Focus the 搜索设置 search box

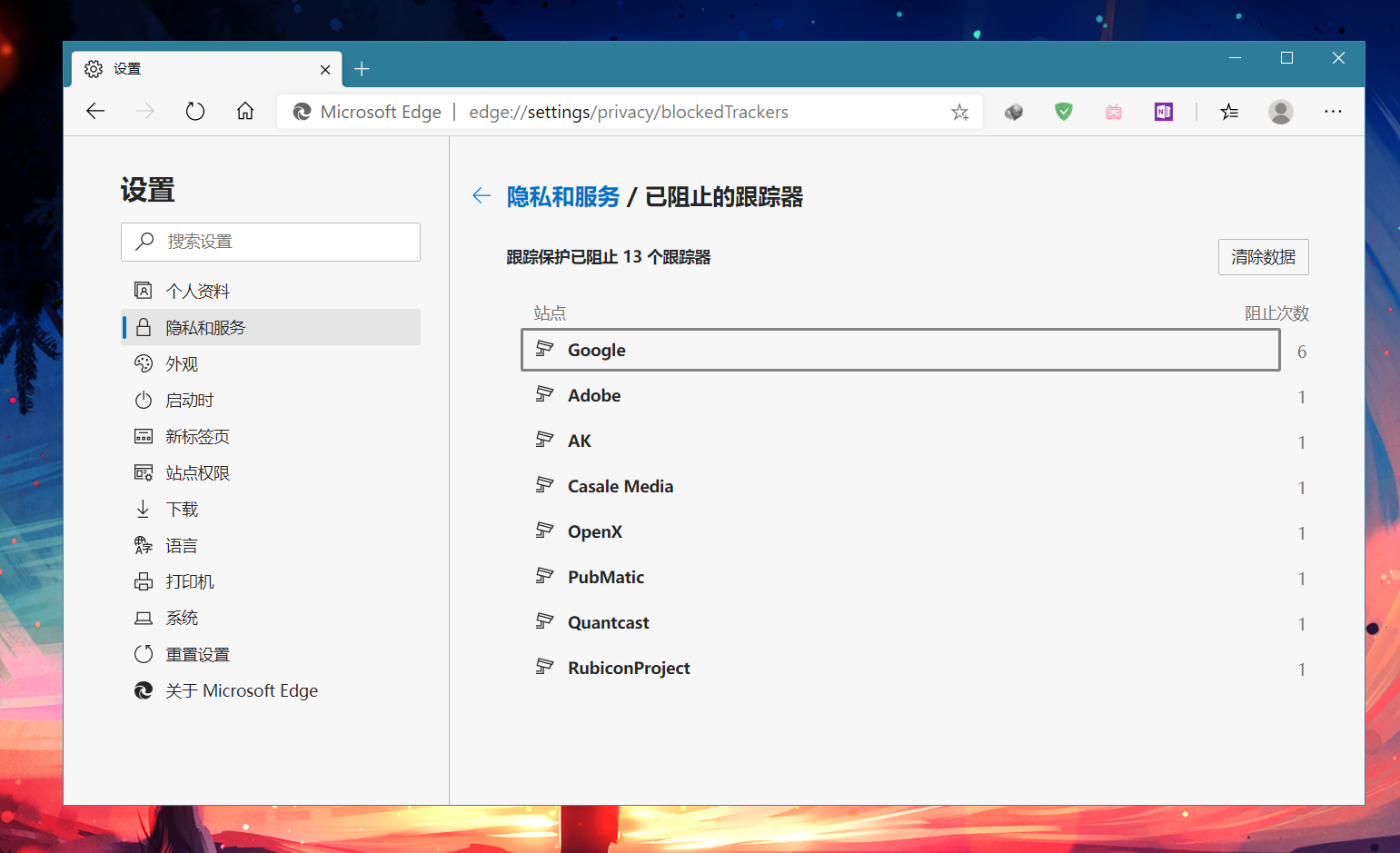[x=271, y=242]
